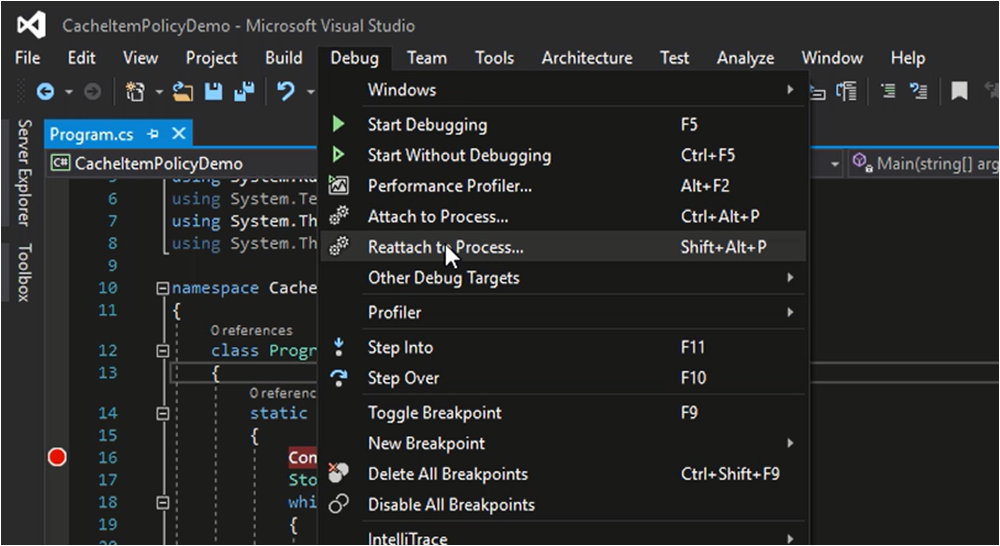The image size is (1000, 546).
Task: Collapse the while loop block on line 18
Action: 162,503
